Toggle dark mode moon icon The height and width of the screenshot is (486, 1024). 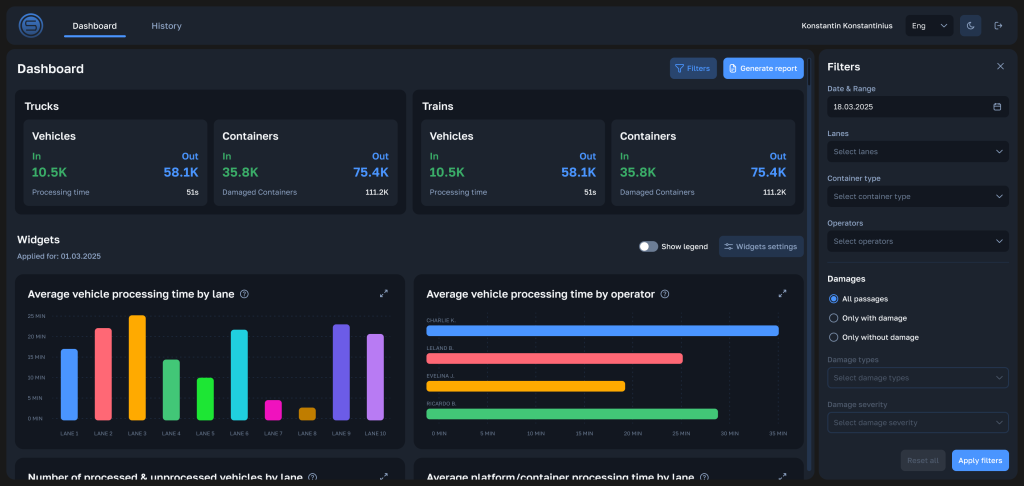[x=970, y=25]
